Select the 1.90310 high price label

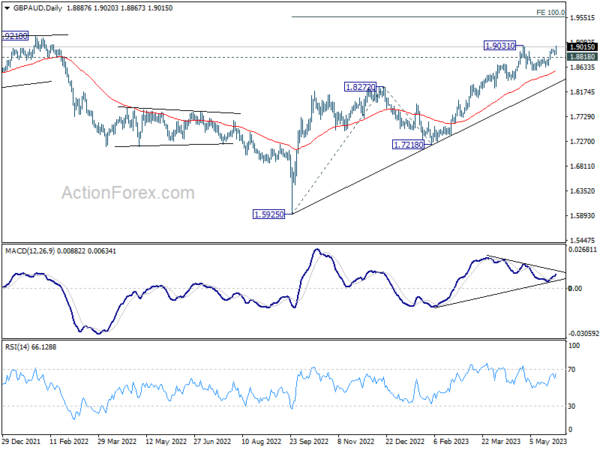(500, 46)
